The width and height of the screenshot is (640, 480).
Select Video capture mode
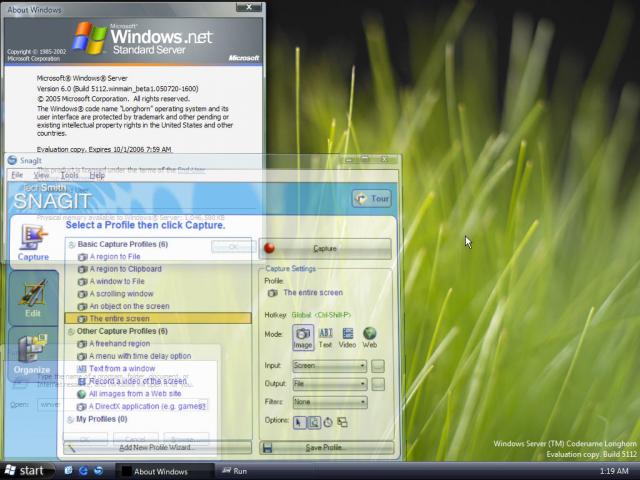347,337
